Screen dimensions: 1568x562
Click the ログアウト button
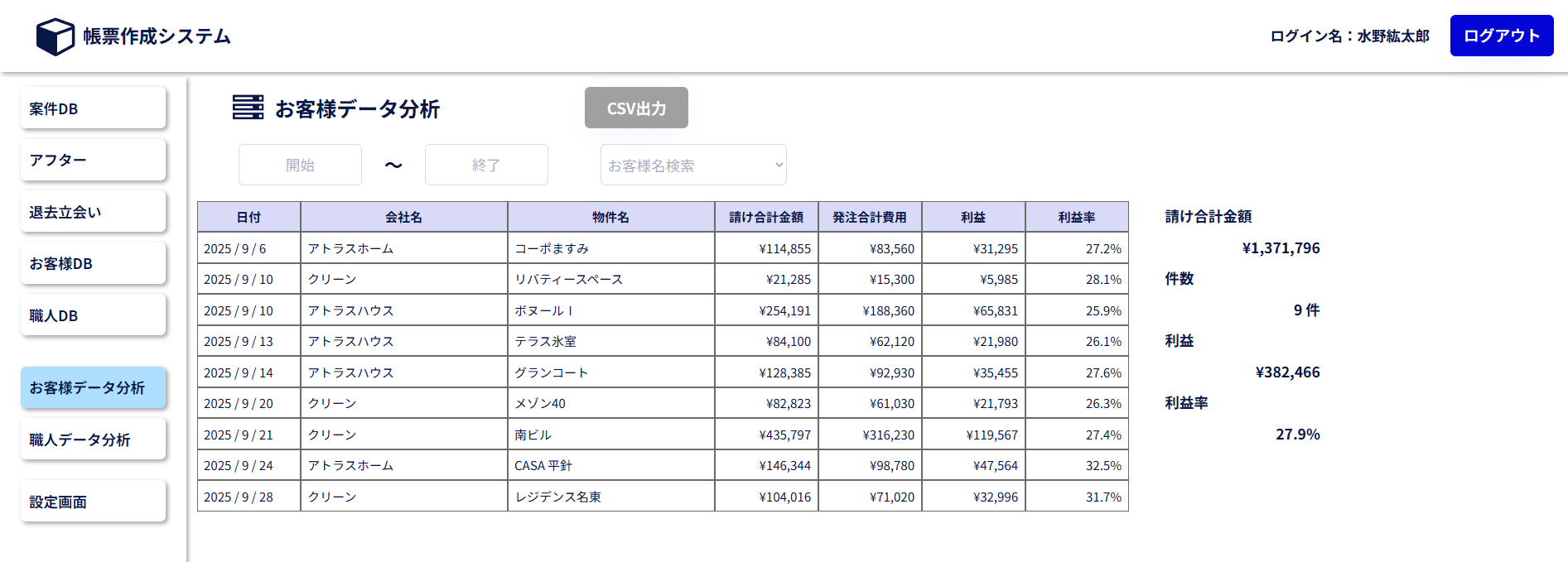(1501, 36)
